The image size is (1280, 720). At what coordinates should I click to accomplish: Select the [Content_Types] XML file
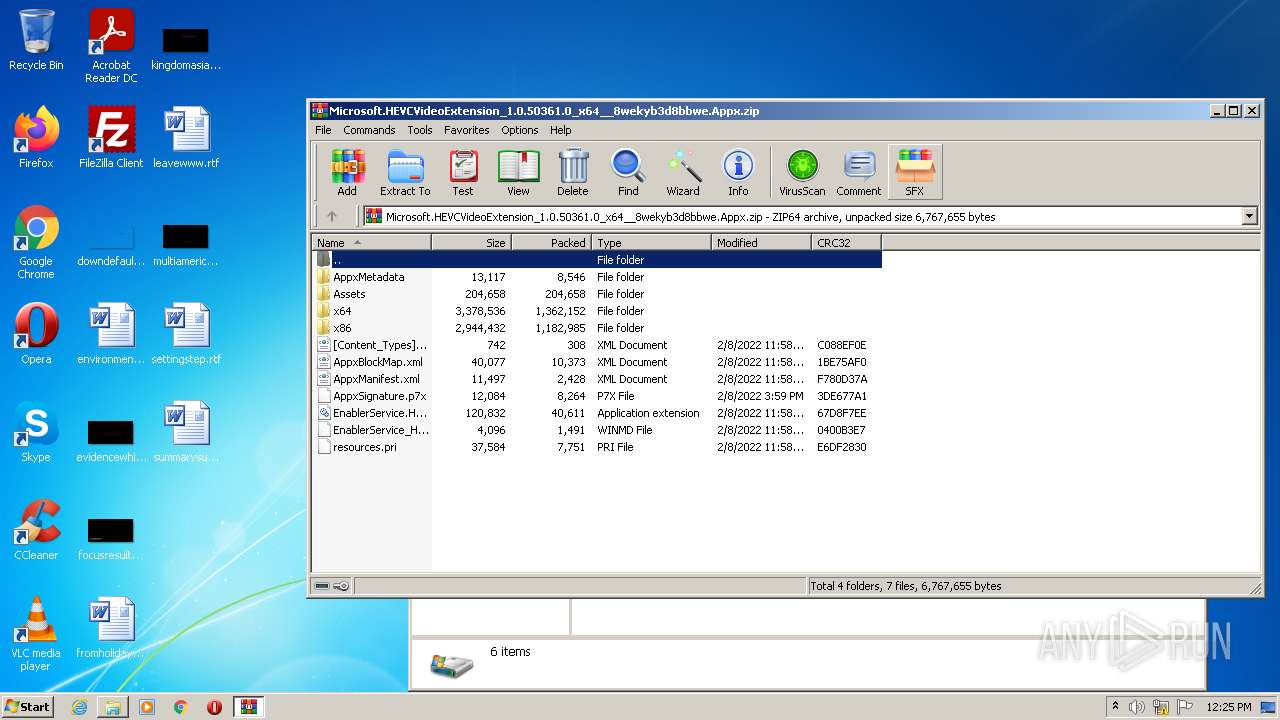click(598, 345)
